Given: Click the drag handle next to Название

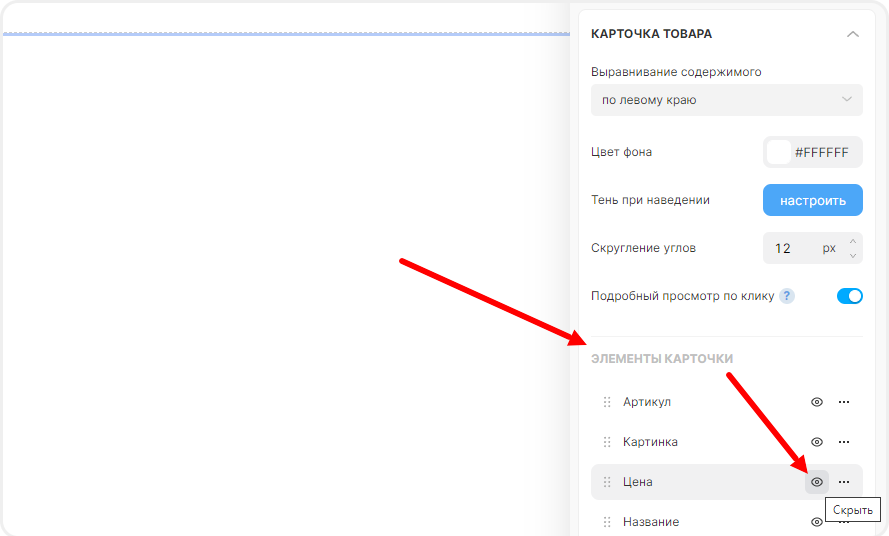Looking at the screenshot, I should 607,522.
